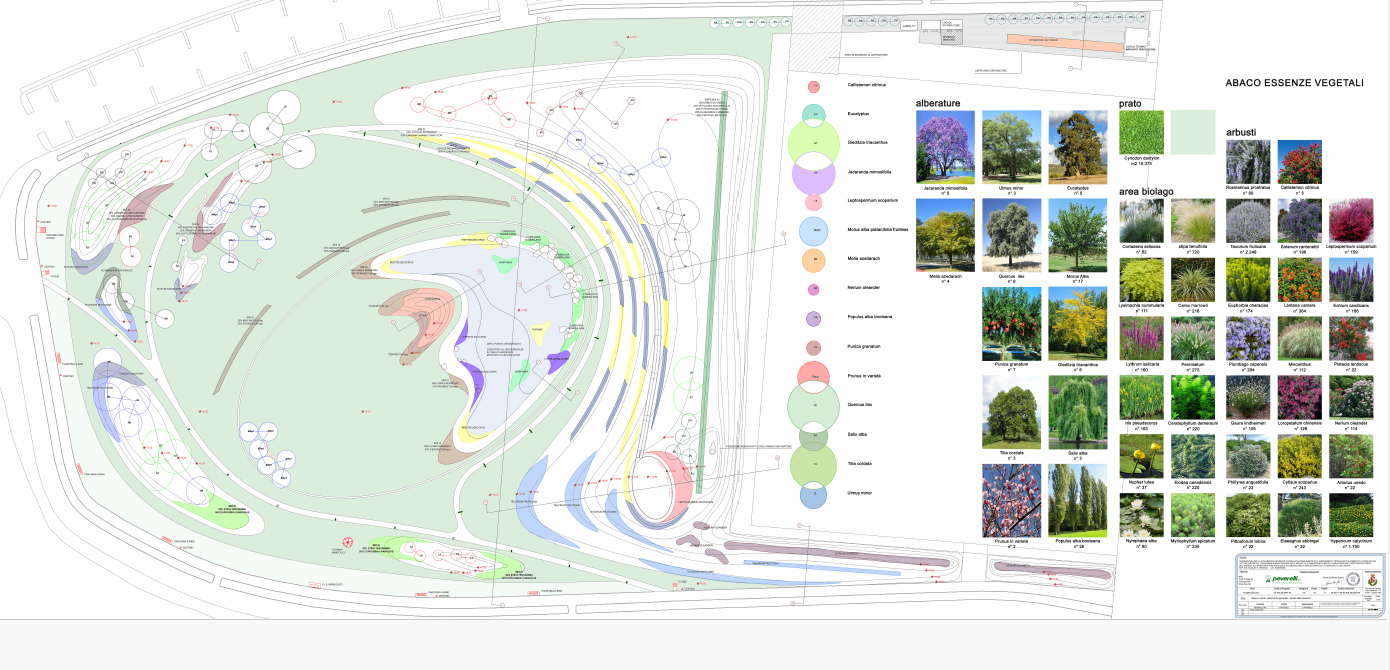
Task: Select the pale green prato color swatch
Action: click(x=1192, y=132)
